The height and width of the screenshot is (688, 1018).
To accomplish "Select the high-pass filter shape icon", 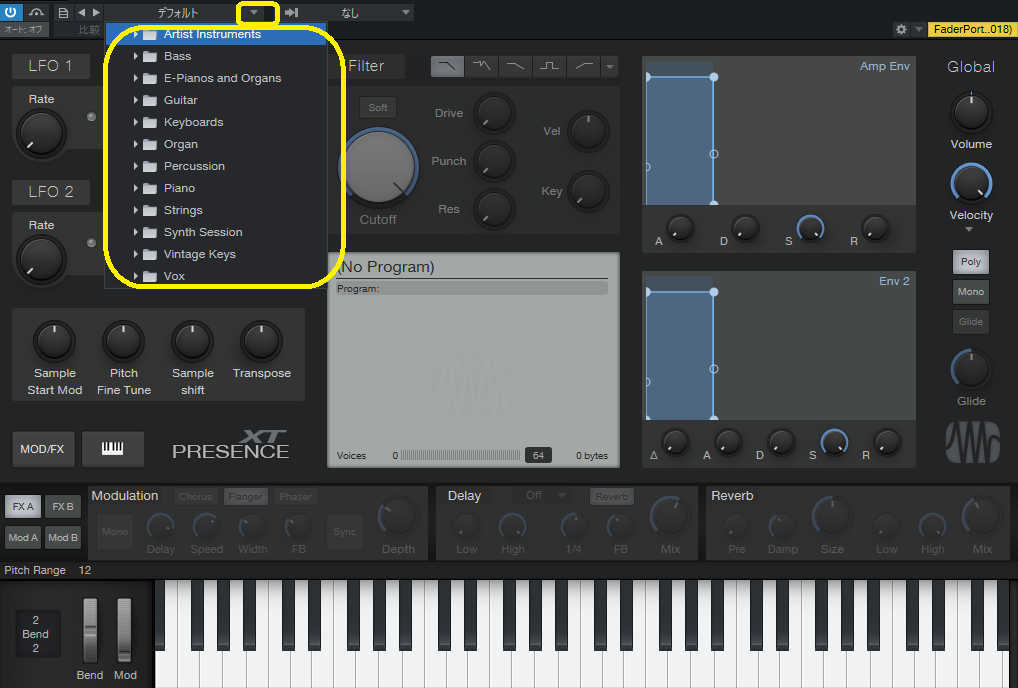I will (x=584, y=66).
